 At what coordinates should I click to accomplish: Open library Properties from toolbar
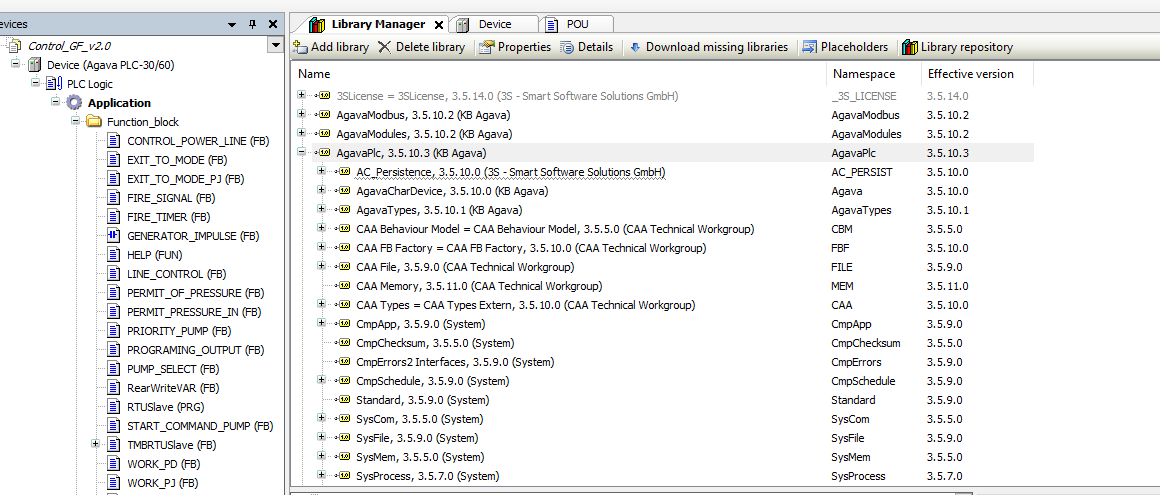click(487, 47)
